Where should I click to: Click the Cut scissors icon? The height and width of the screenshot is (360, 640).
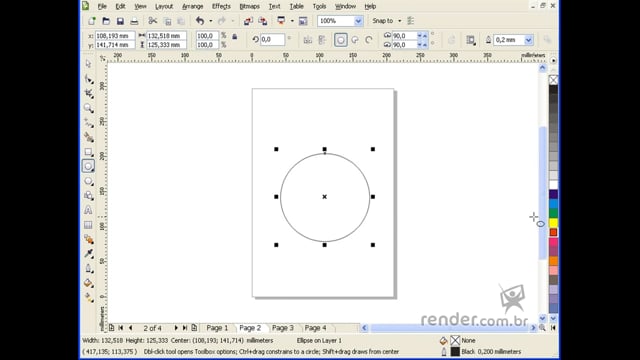(153, 21)
